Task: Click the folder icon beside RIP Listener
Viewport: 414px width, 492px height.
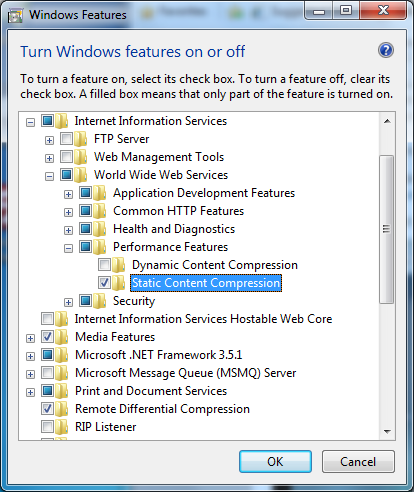Action: coord(62,427)
